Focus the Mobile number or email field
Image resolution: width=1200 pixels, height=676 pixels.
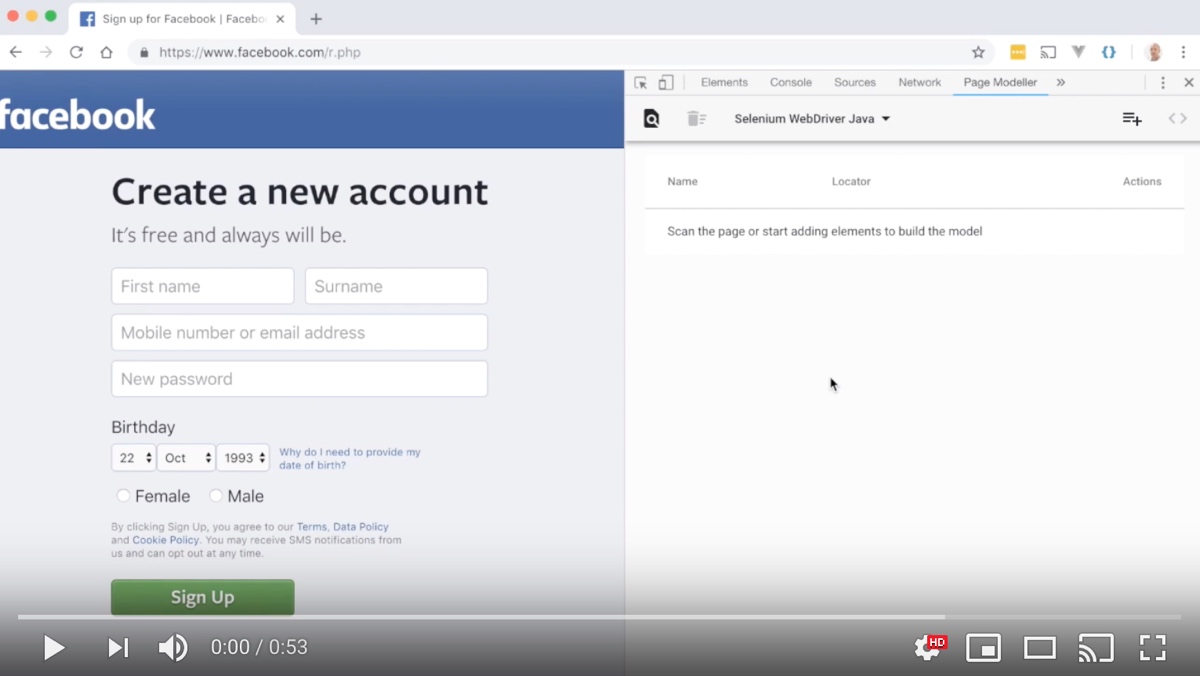tap(300, 333)
